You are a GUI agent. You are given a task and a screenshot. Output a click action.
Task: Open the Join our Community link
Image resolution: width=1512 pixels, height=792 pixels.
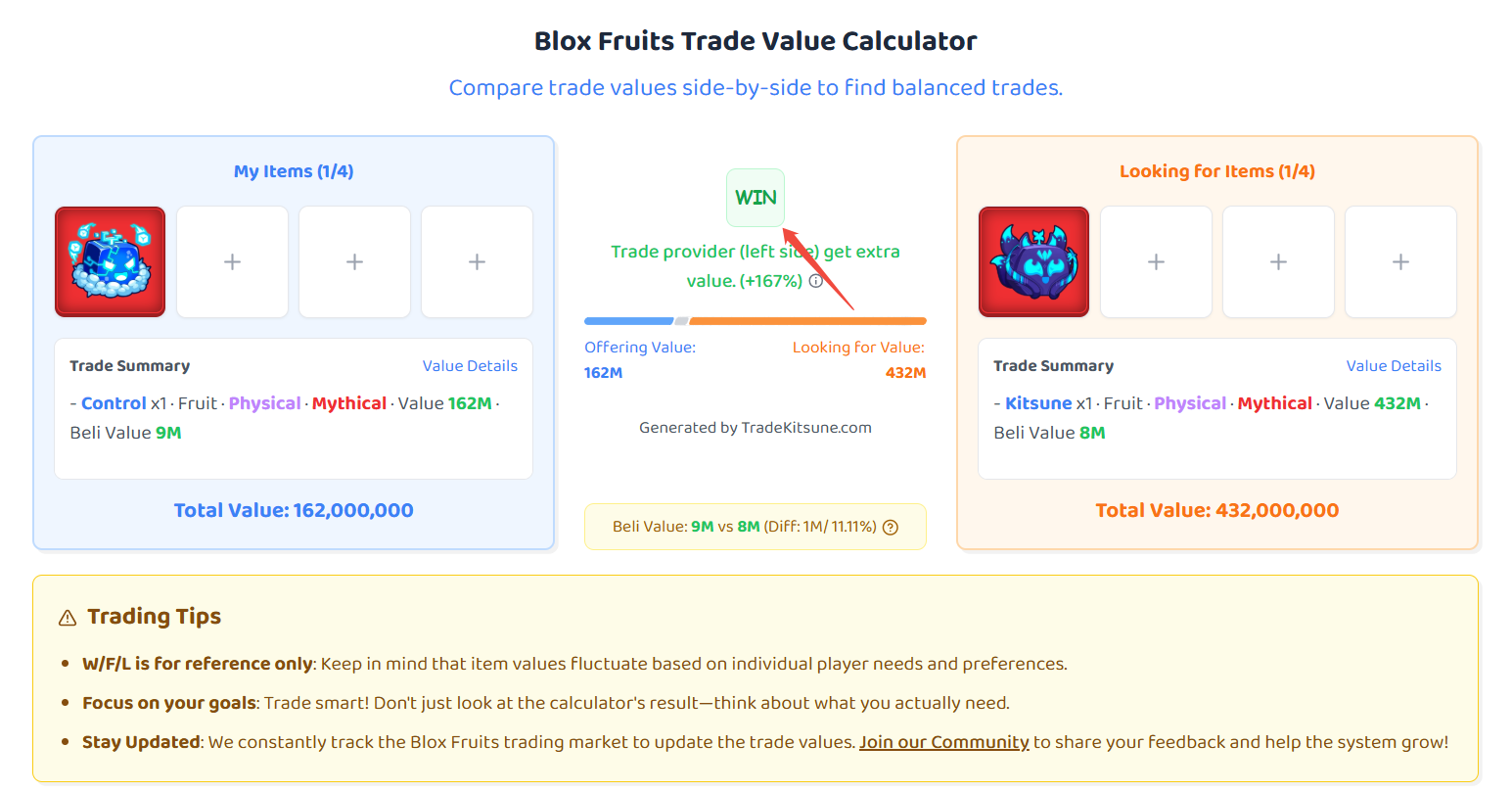coord(943,742)
